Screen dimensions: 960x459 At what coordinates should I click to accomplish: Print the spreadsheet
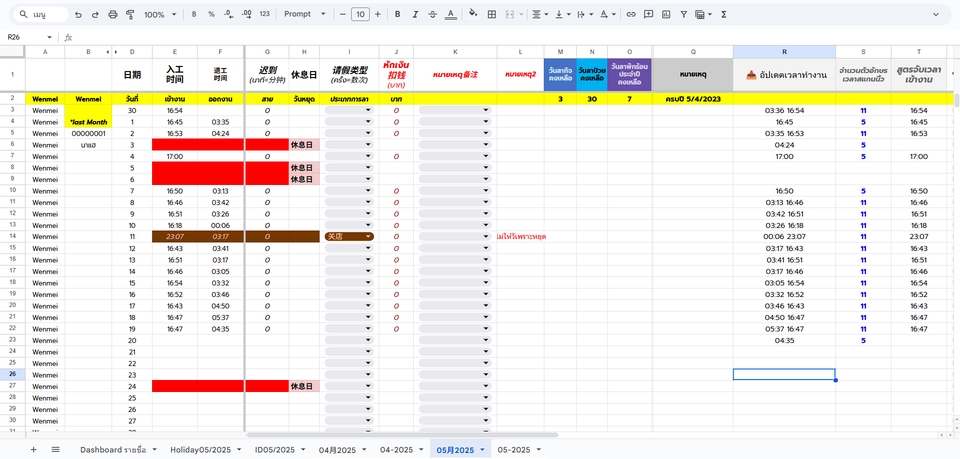[113, 14]
